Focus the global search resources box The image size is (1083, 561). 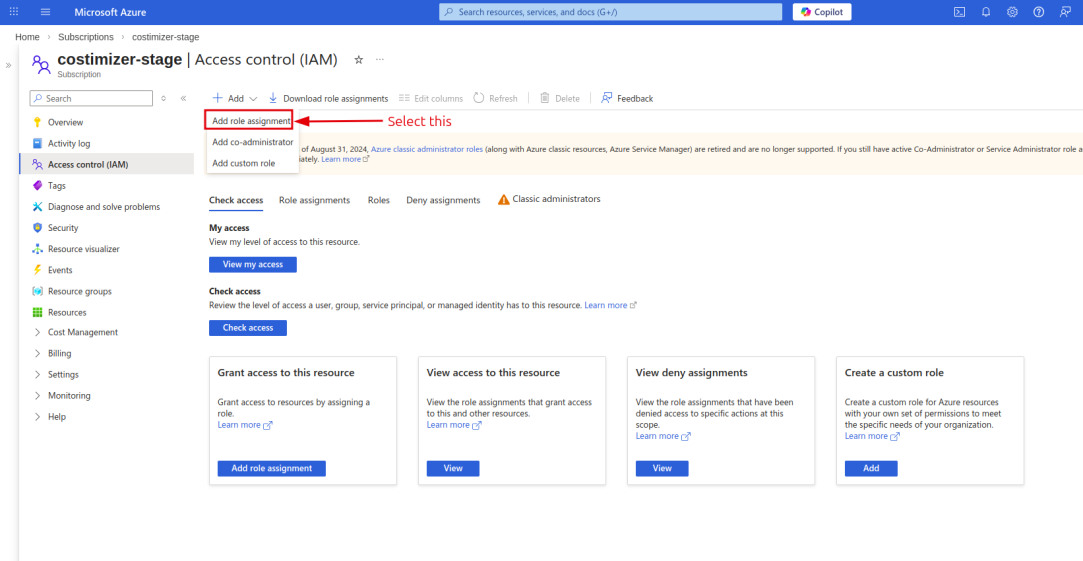point(611,12)
